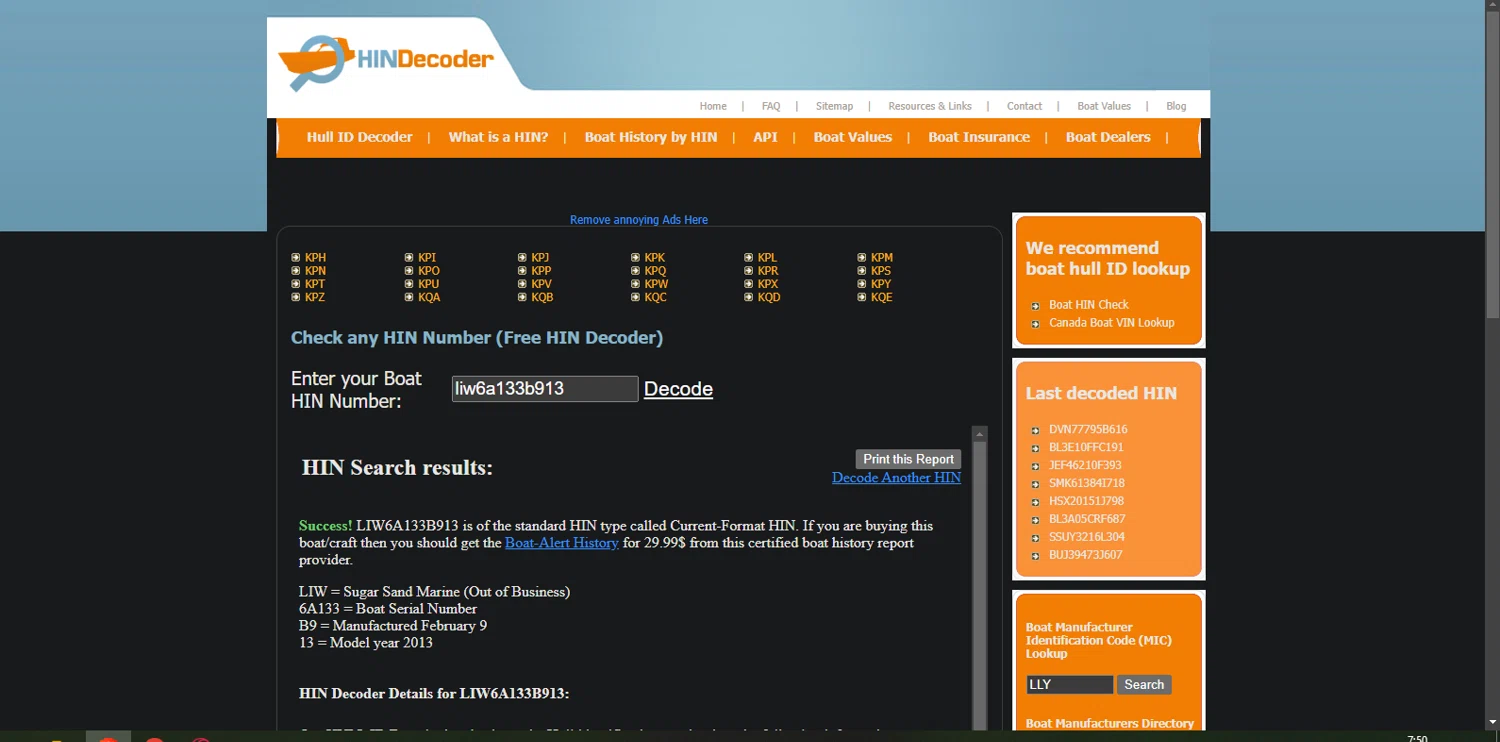Open last decoded HIN BL3A05CRF687

(x=1087, y=520)
